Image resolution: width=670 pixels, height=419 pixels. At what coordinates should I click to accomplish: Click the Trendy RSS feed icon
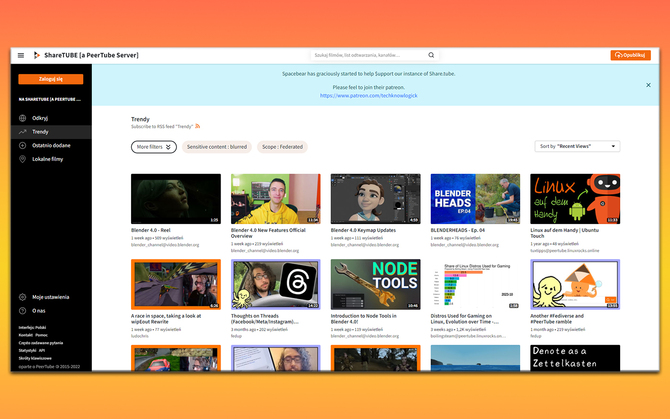(197, 126)
